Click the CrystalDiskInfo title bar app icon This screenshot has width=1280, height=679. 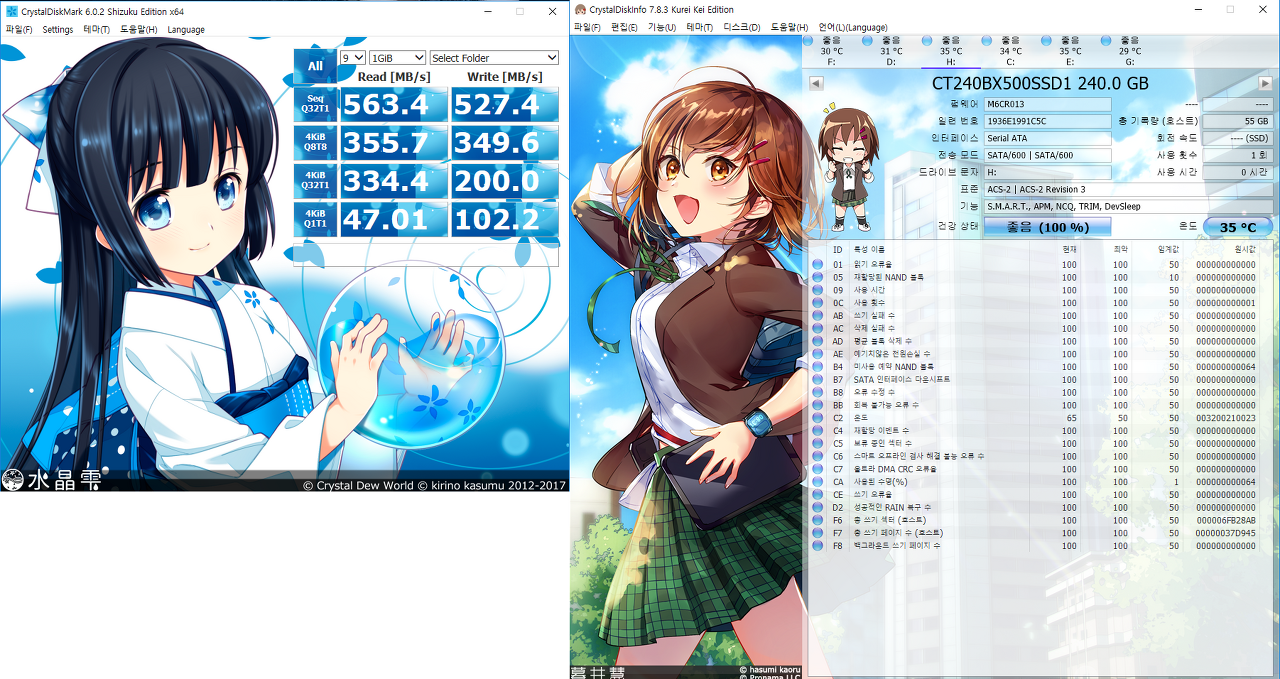580,10
